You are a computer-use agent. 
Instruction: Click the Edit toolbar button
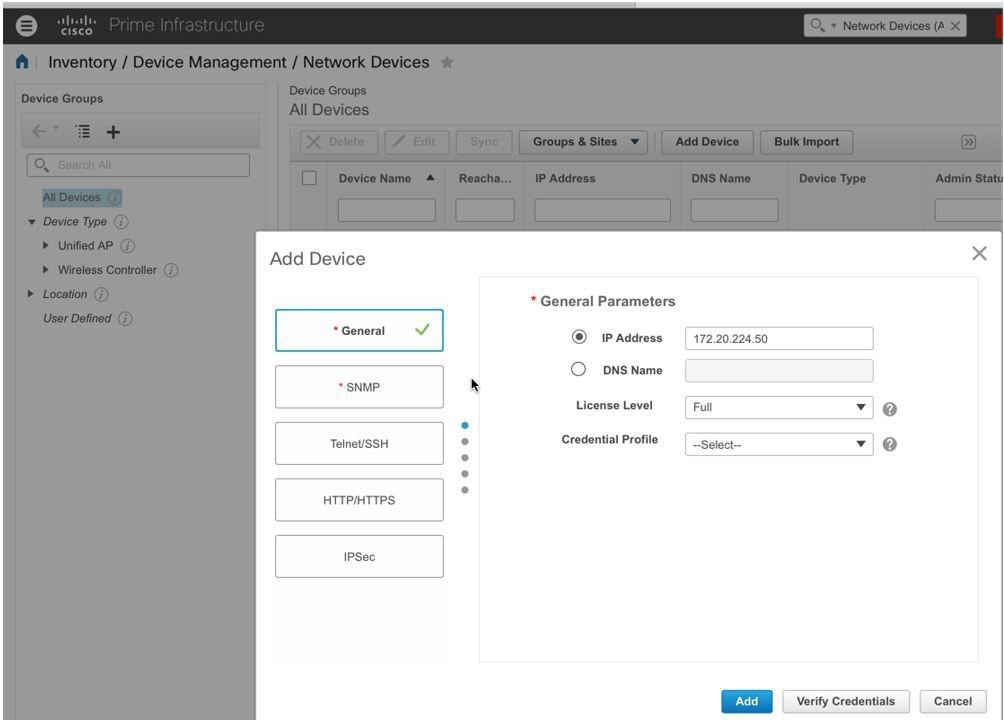(417, 142)
